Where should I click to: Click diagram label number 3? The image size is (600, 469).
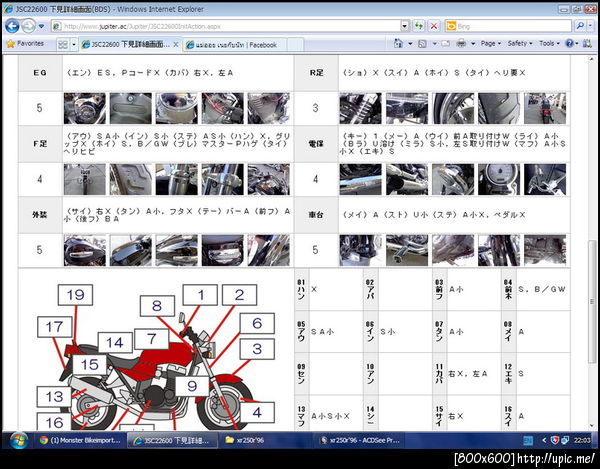pos(257,349)
